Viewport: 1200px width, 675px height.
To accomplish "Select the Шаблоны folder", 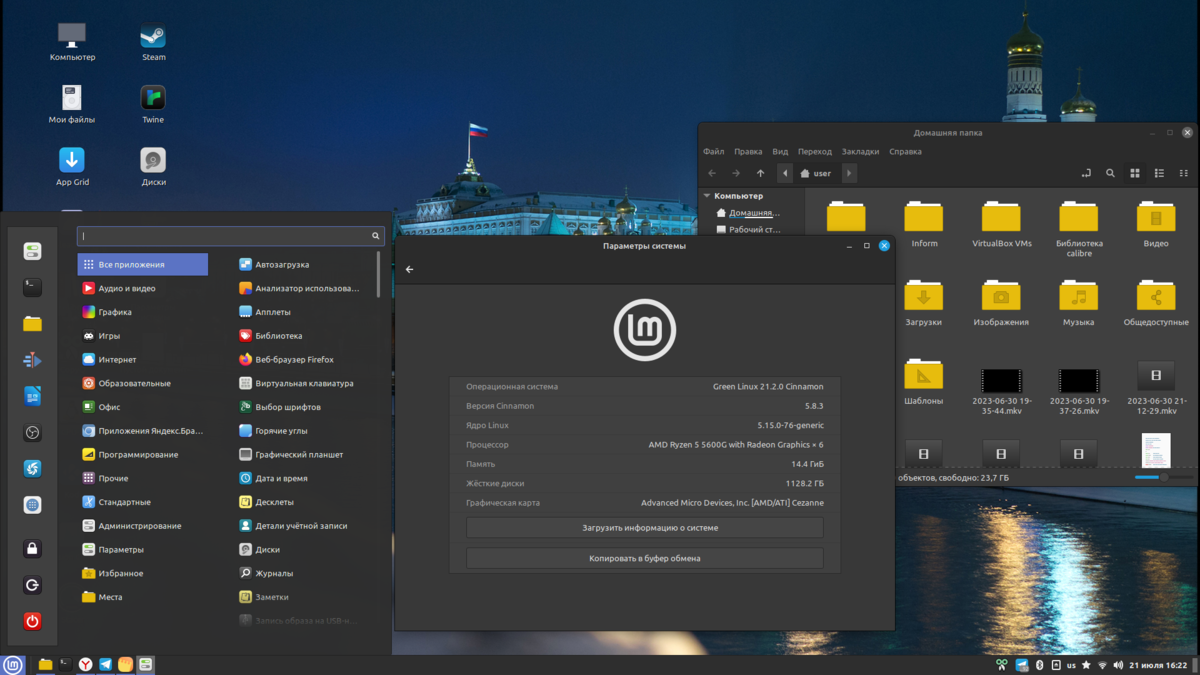I will (x=923, y=382).
